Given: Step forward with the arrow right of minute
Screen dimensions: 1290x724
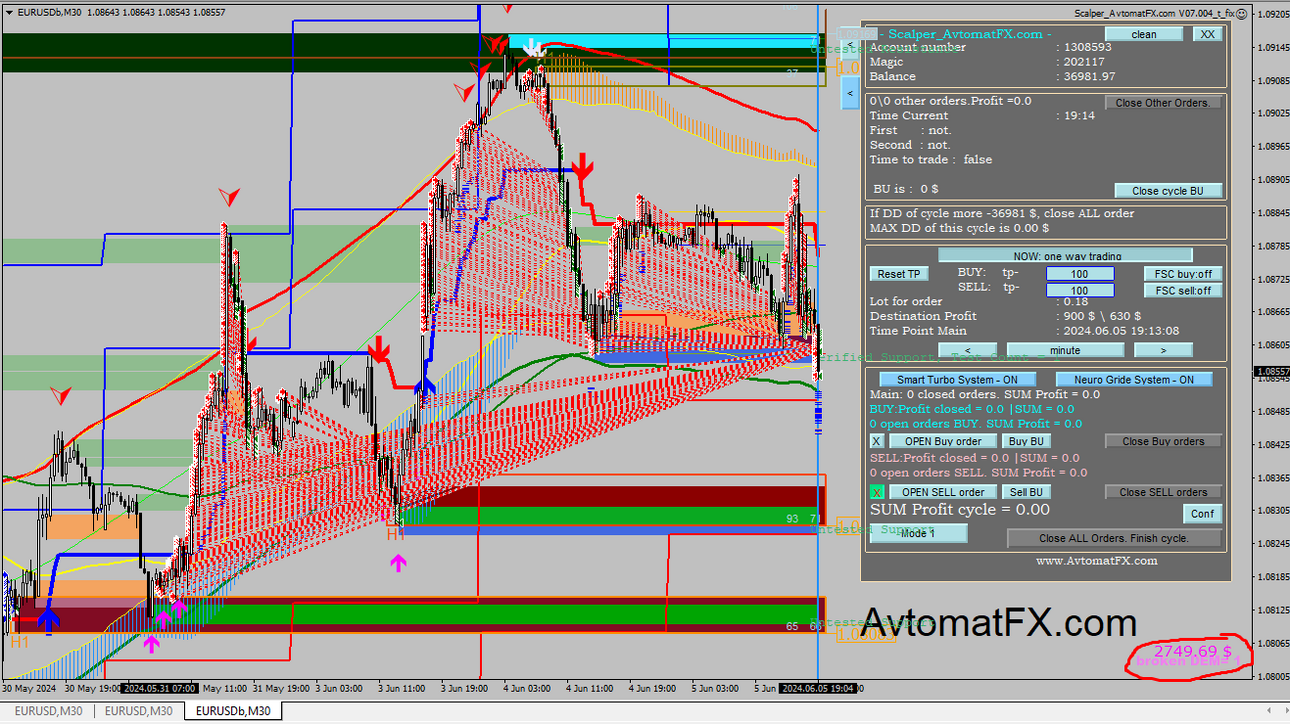Looking at the screenshot, I should click(1163, 350).
